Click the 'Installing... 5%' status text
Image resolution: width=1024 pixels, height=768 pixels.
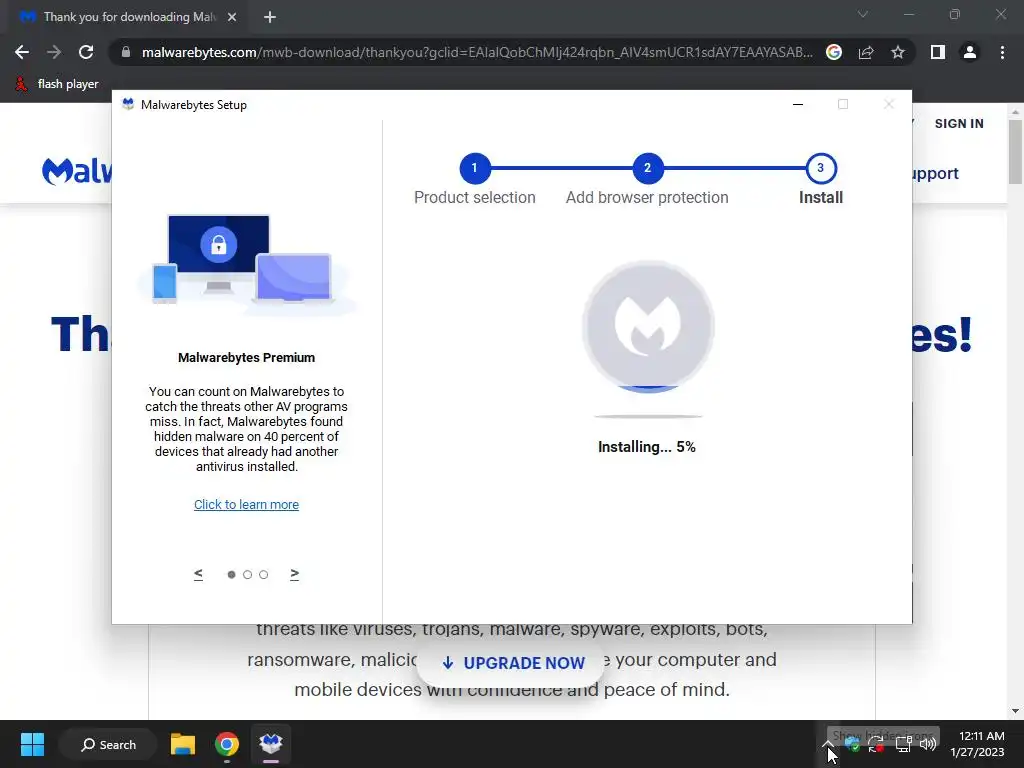pos(647,447)
